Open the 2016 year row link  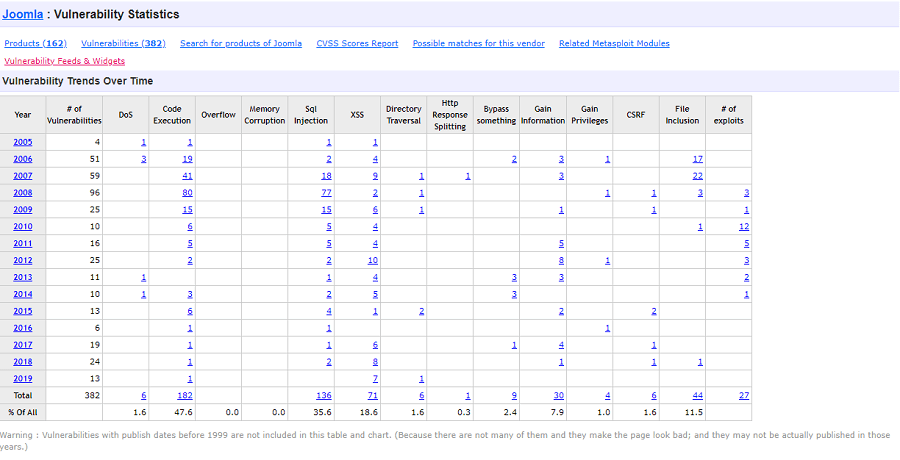23,328
